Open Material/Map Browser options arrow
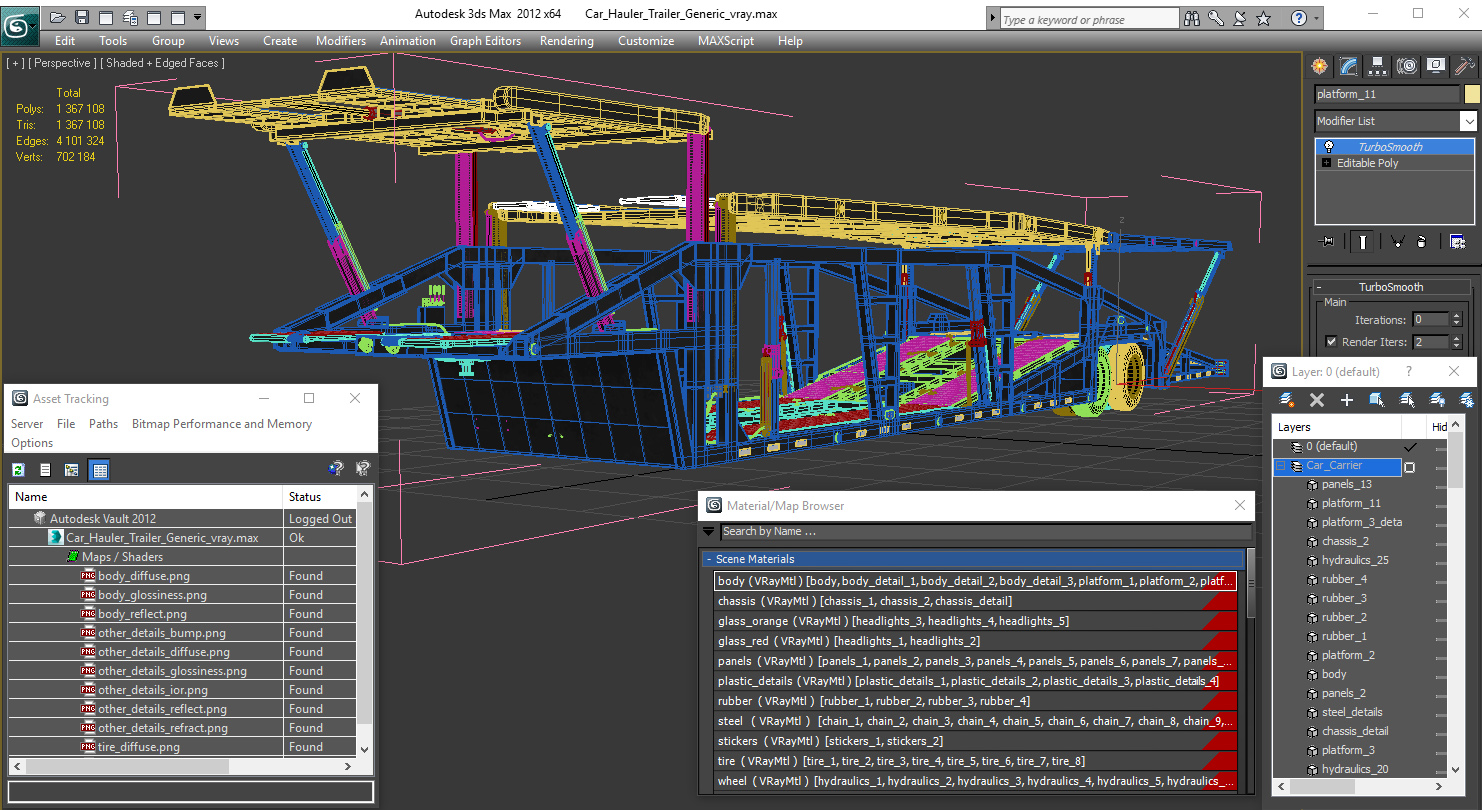Image resolution: width=1482 pixels, height=810 pixels. click(709, 532)
